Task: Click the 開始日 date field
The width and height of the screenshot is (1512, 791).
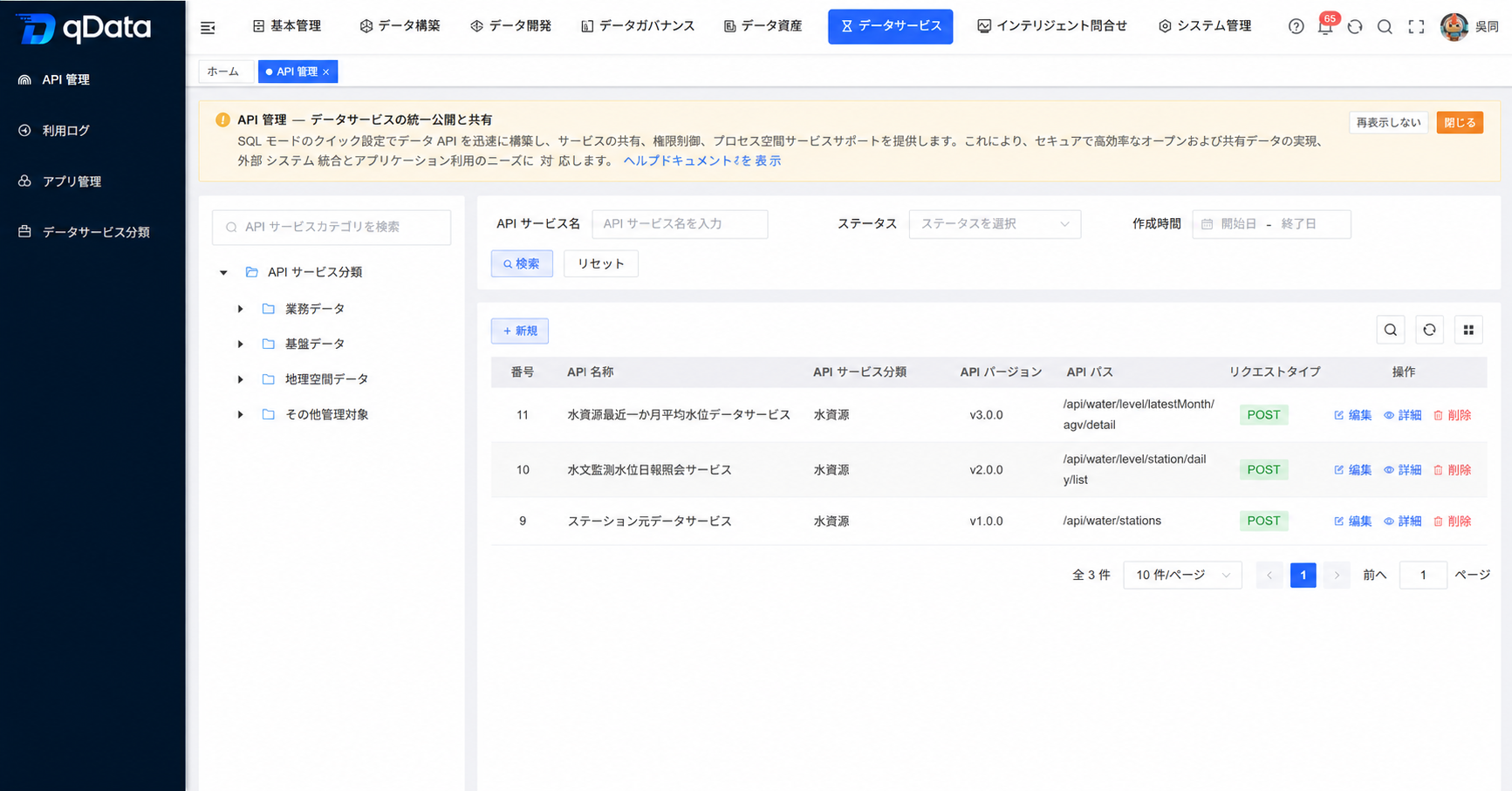Action: (1238, 224)
